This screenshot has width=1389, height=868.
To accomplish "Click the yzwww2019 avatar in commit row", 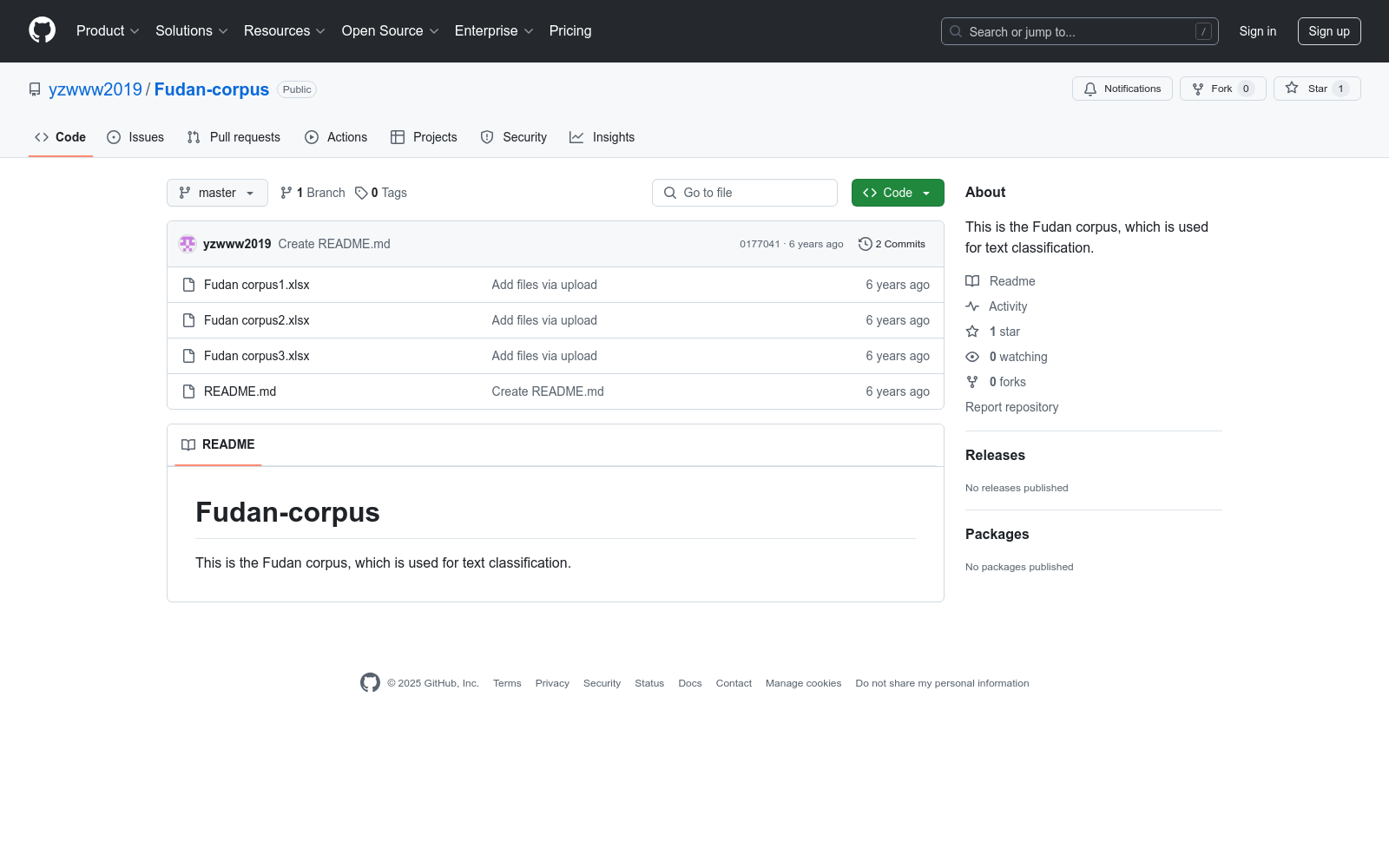I will [x=188, y=244].
